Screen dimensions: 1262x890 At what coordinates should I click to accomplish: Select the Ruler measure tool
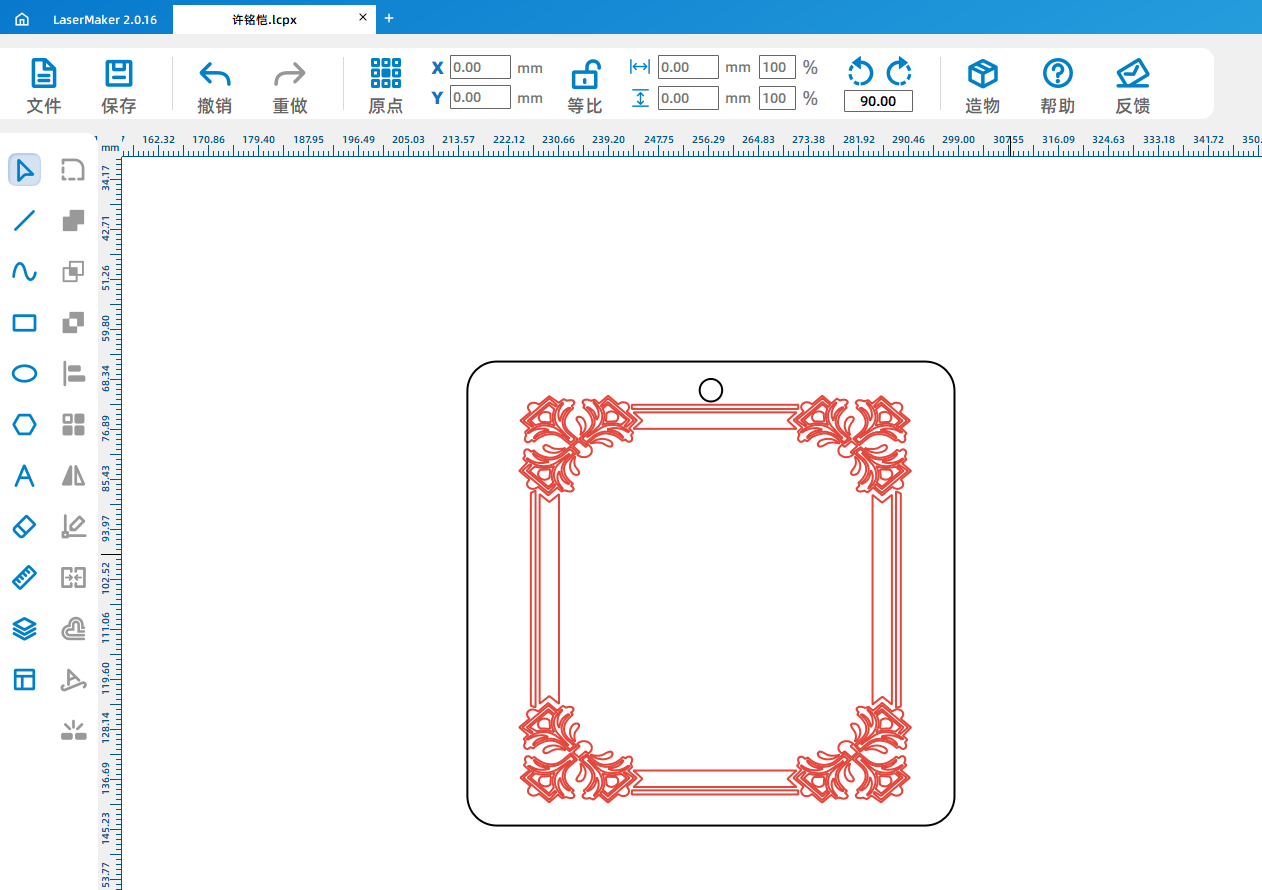[25, 578]
